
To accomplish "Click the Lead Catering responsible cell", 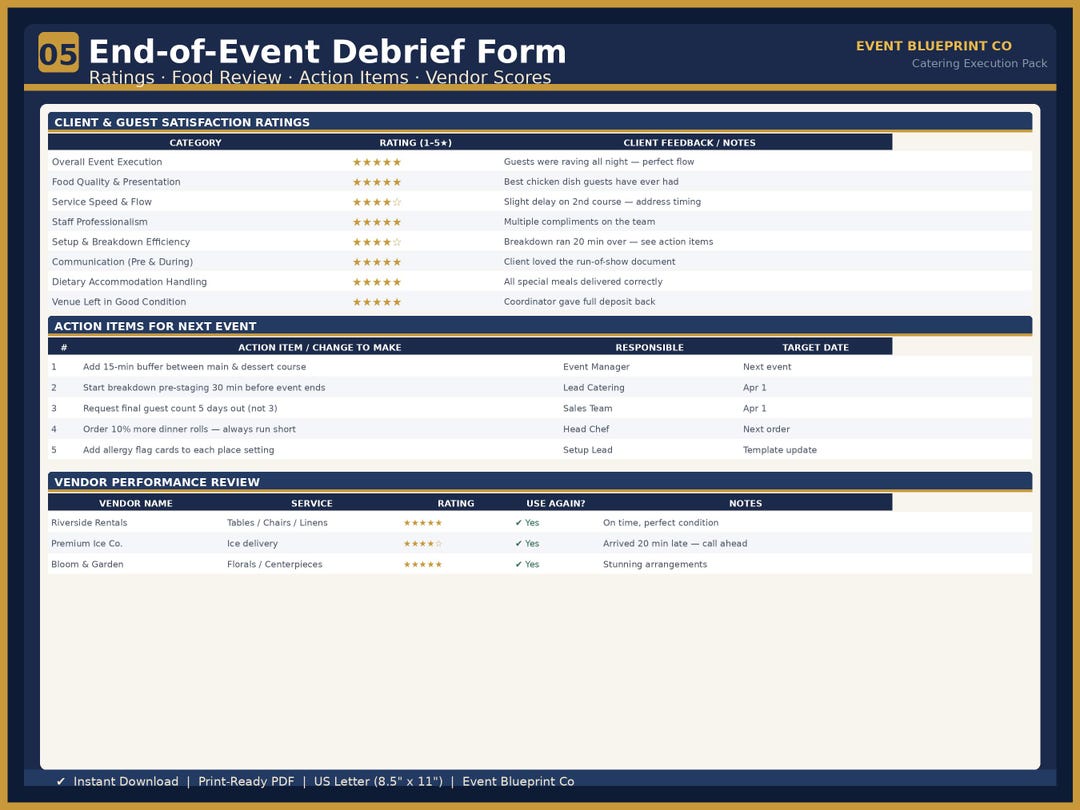I will [594, 388].
